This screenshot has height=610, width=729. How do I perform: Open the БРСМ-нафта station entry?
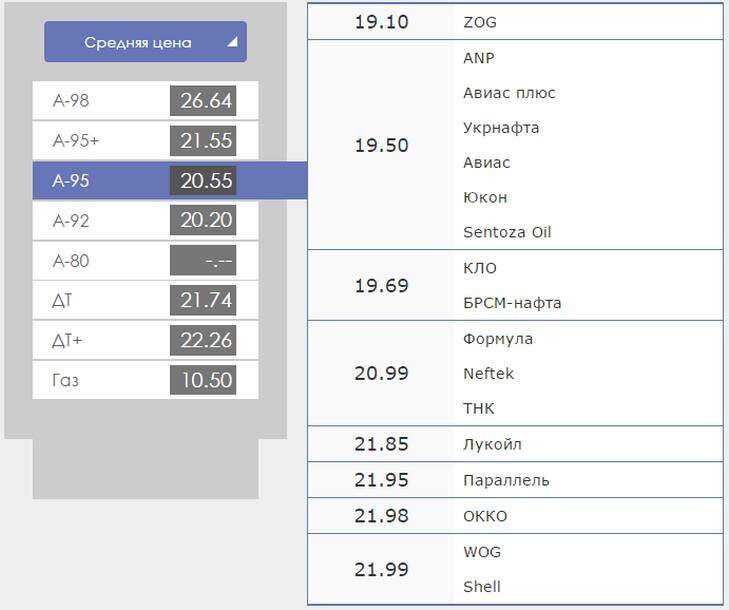click(512, 303)
